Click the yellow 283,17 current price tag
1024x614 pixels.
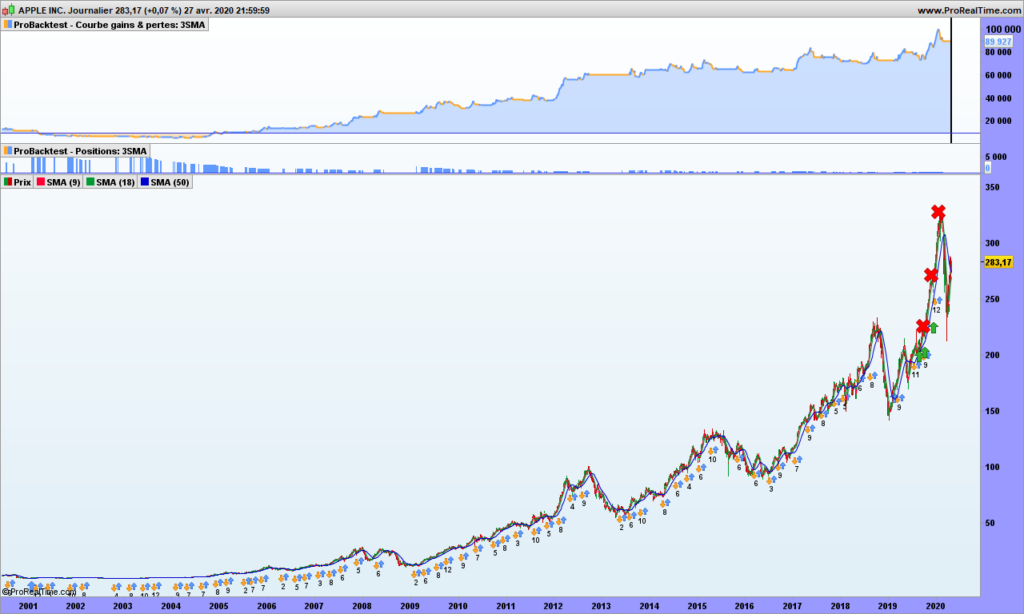pyautogui.click(x=998, y=262)
